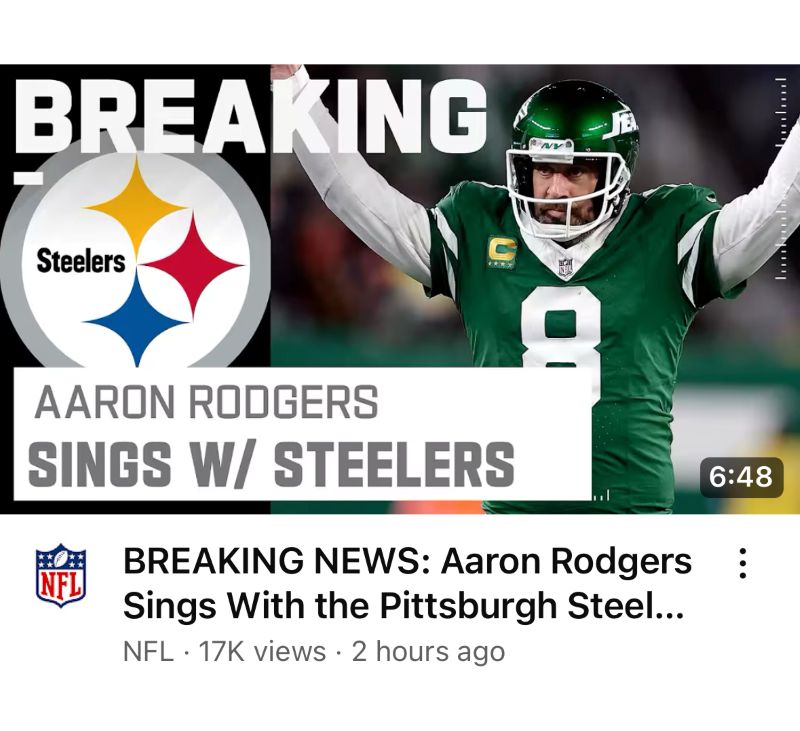Click the 6:48 duration badge
Viewport: 800px width, 731px height.
coord(741,477)
